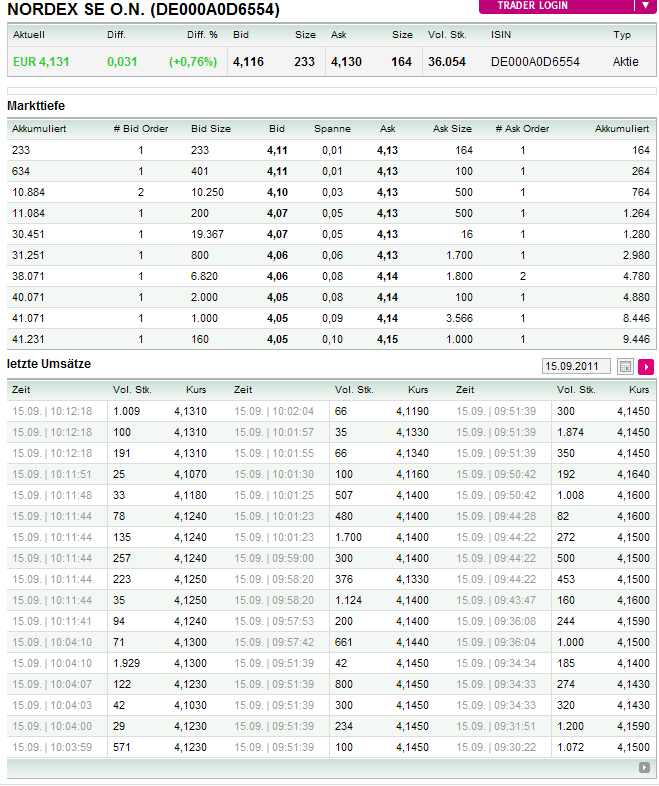
Task: Select trade volume 1.874
Action: pyautogui.click(x=571, y=433)
